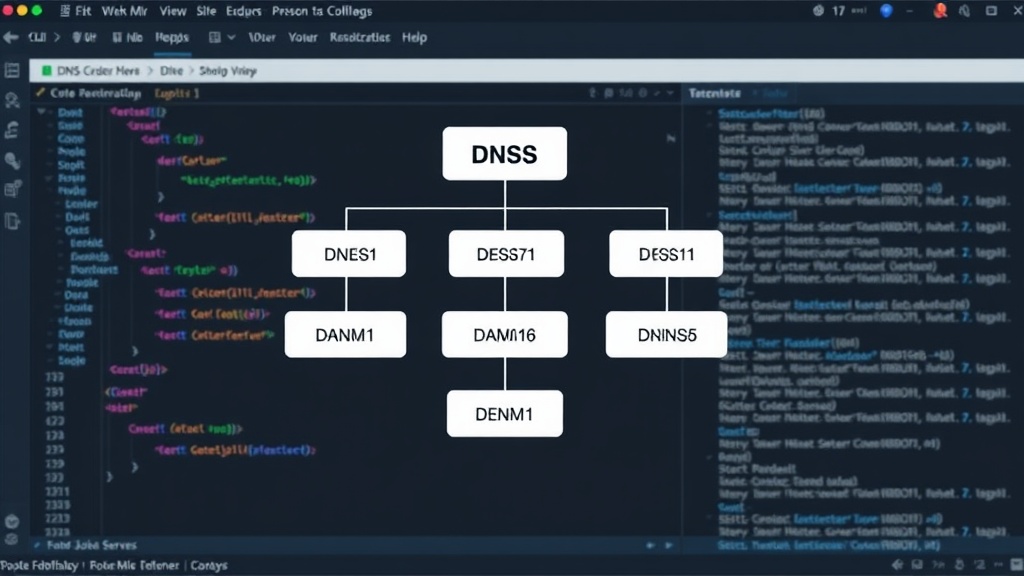Open the DNS Crder Here breadcrumb
The width and height of the screenshot is (1024, 576).
click(98, 71)
